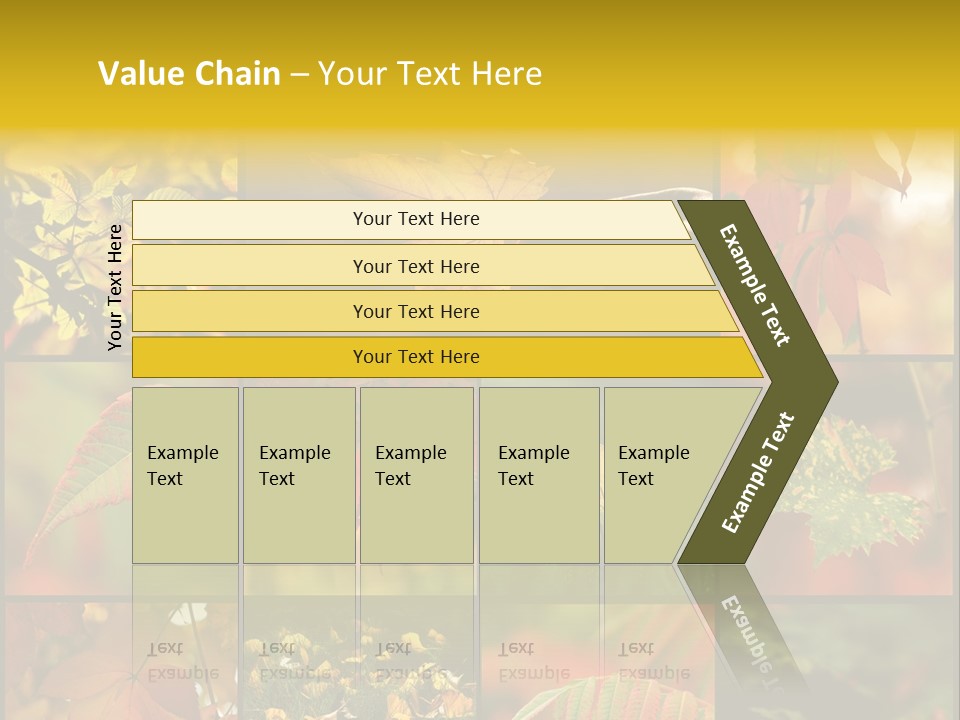Click the yellow-green leaf photo beside the chevron
Image resolution: width=960 pixels, height=720 pixels.
click(x=850, y=470)
